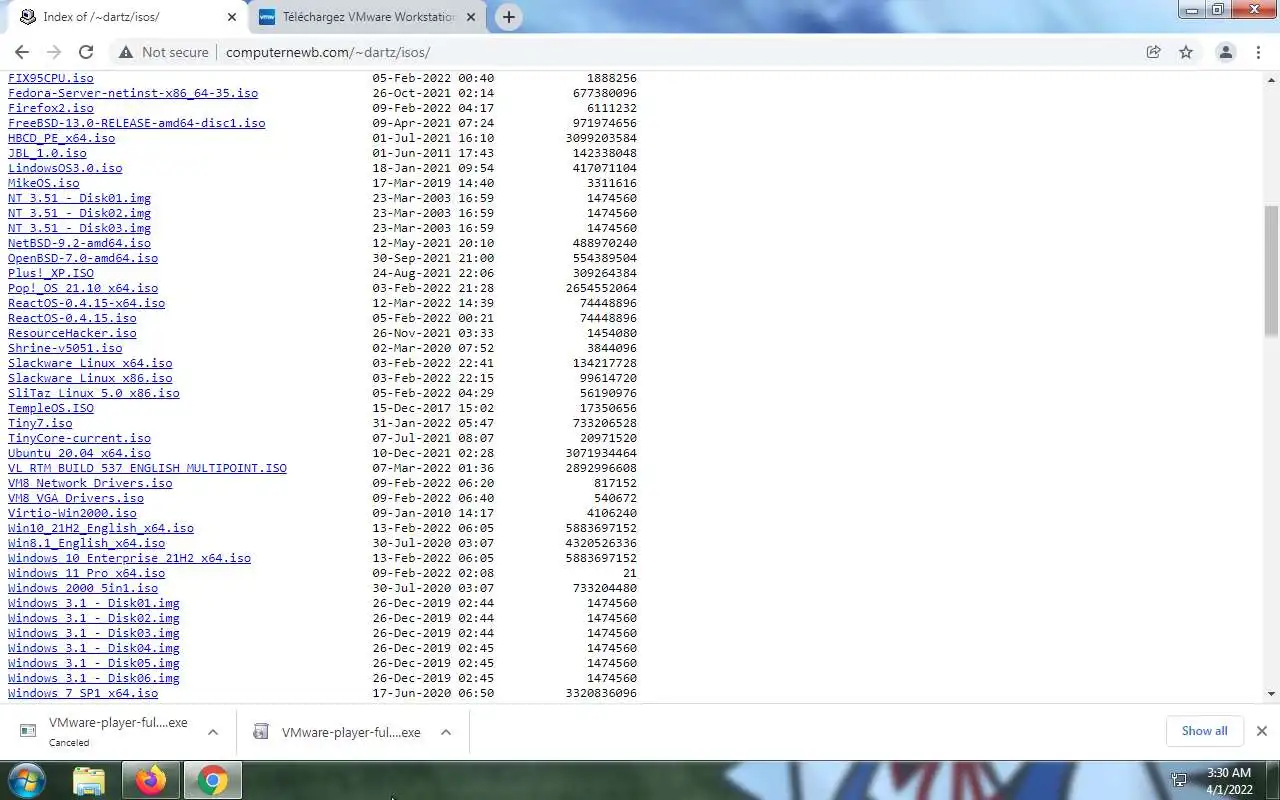This screenshot has width=1280, height=800.
Task: Click the page vertical scrollbar thumb
Action: 1271,270
